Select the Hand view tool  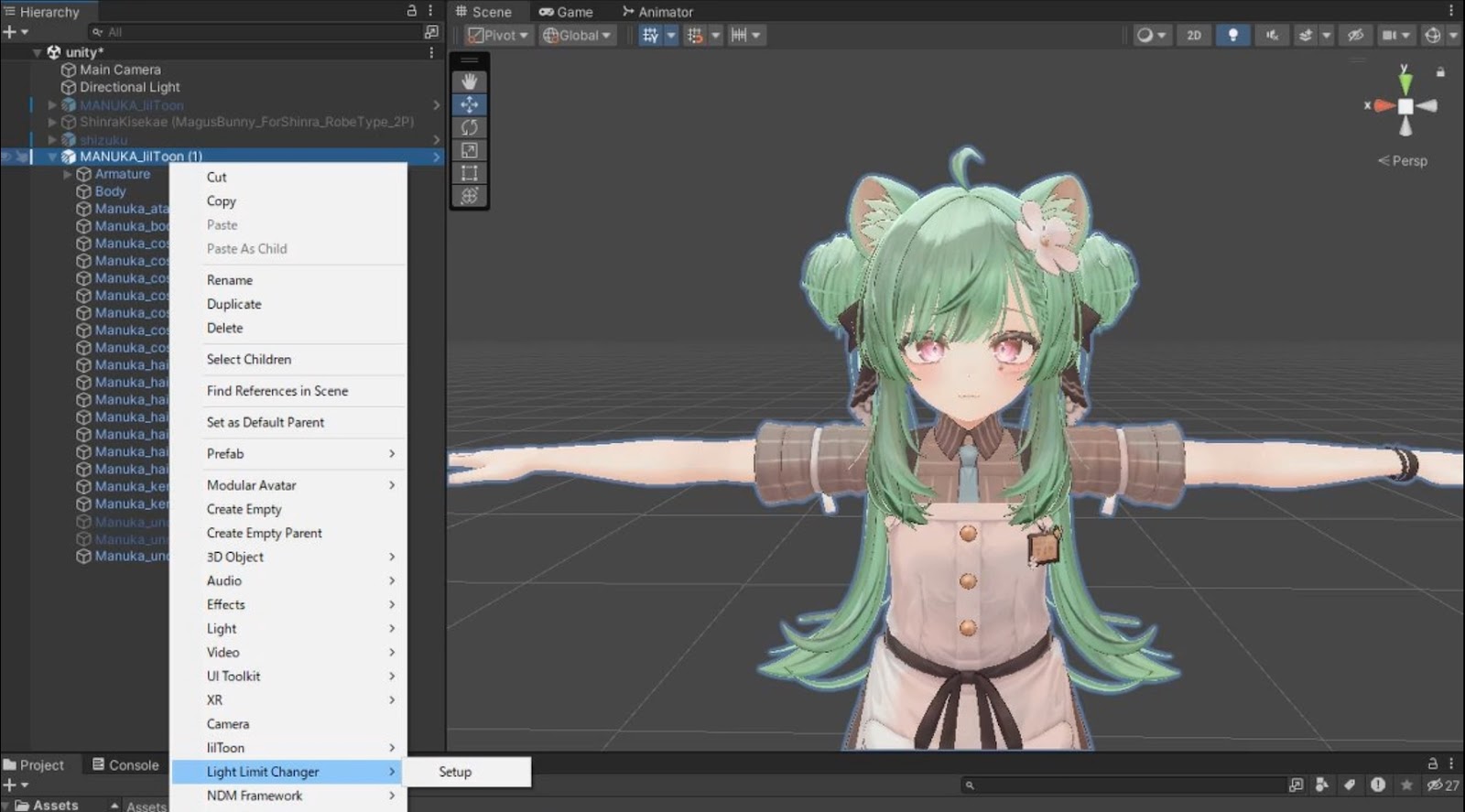[x=470, y=81]
